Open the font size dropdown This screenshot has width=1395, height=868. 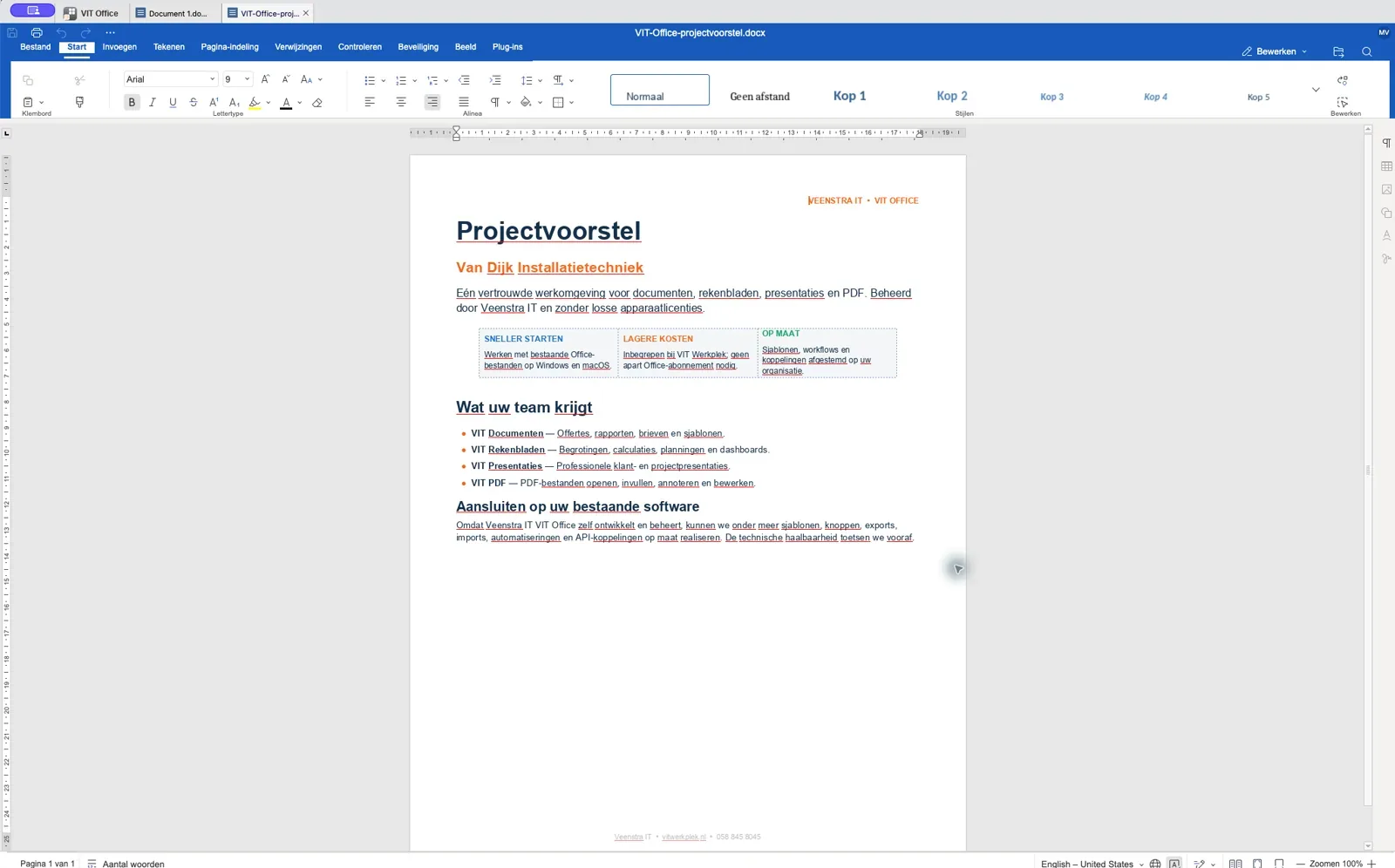(x=247, y=79)
